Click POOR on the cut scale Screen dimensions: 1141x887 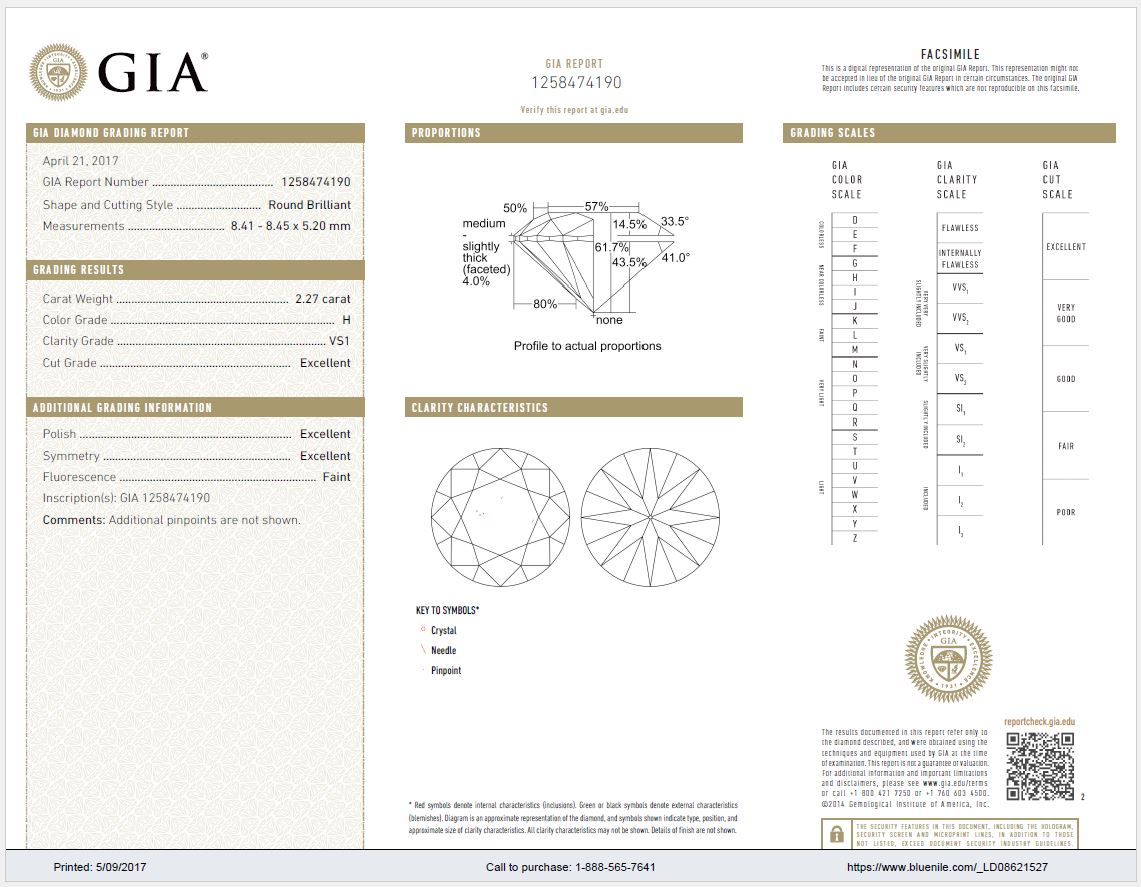(1065, 512)
